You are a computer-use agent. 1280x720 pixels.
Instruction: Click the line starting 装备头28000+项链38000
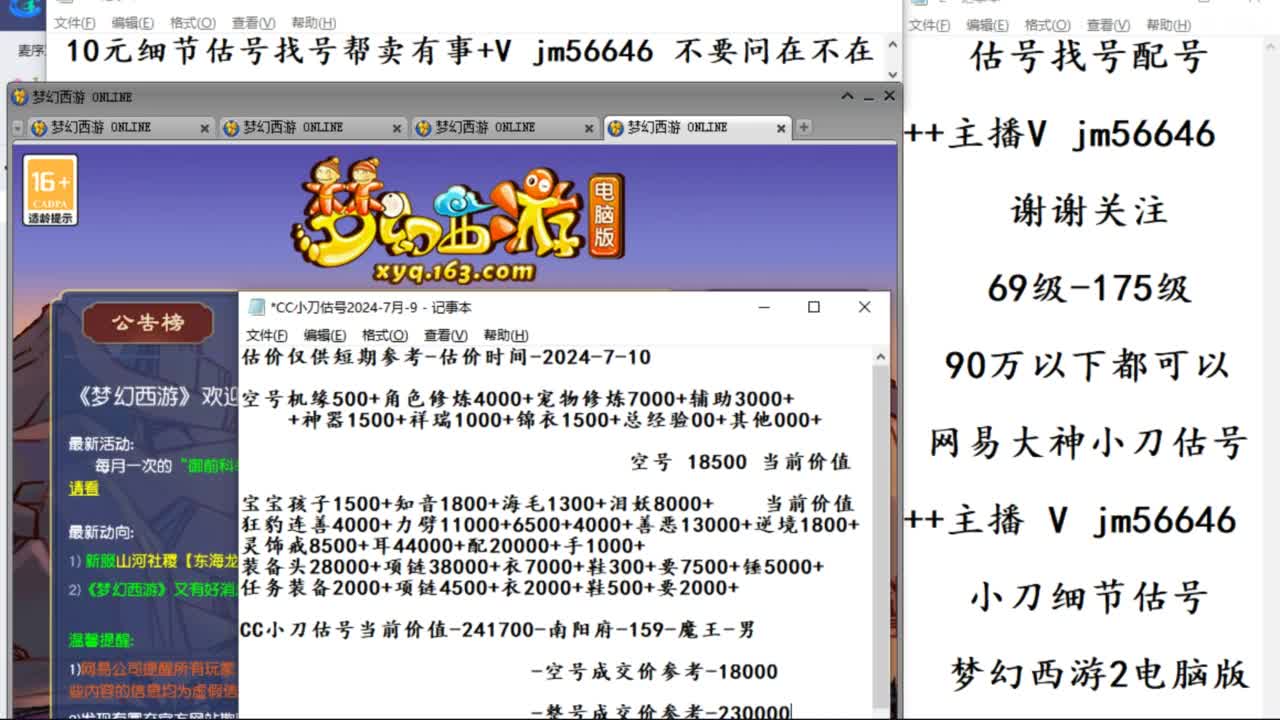tap(533, 567)
